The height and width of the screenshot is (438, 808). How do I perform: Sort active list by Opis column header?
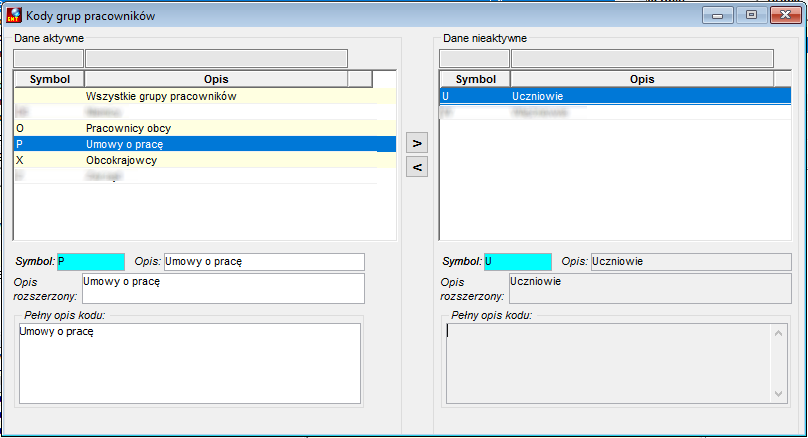[216, 79]
